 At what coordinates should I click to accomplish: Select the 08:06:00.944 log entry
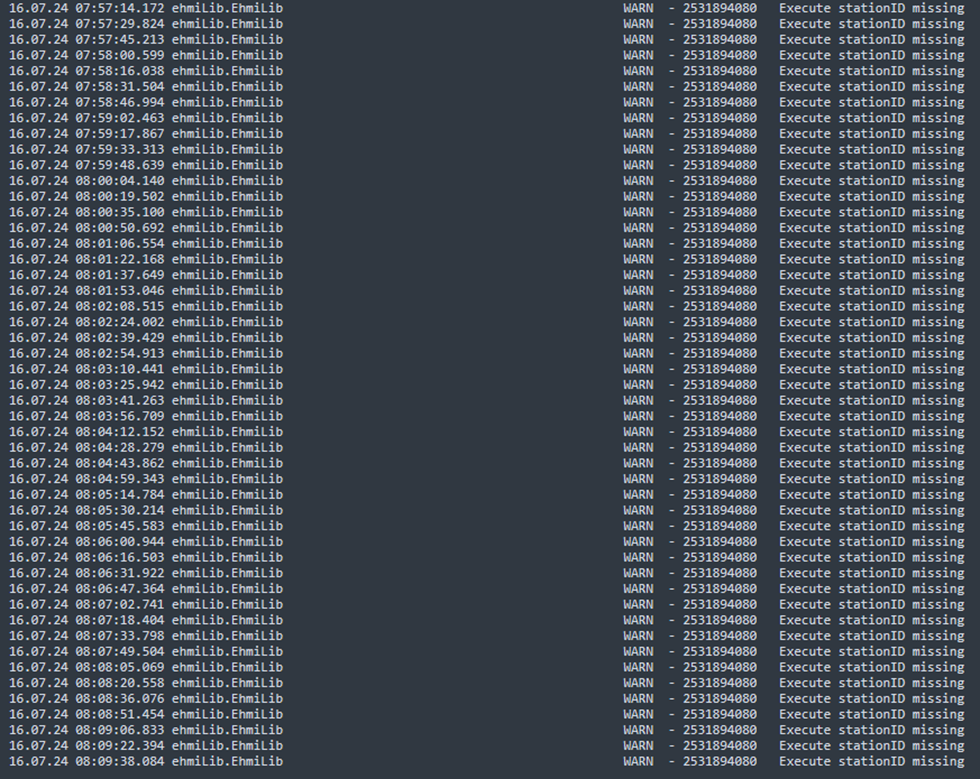point(486,541)
